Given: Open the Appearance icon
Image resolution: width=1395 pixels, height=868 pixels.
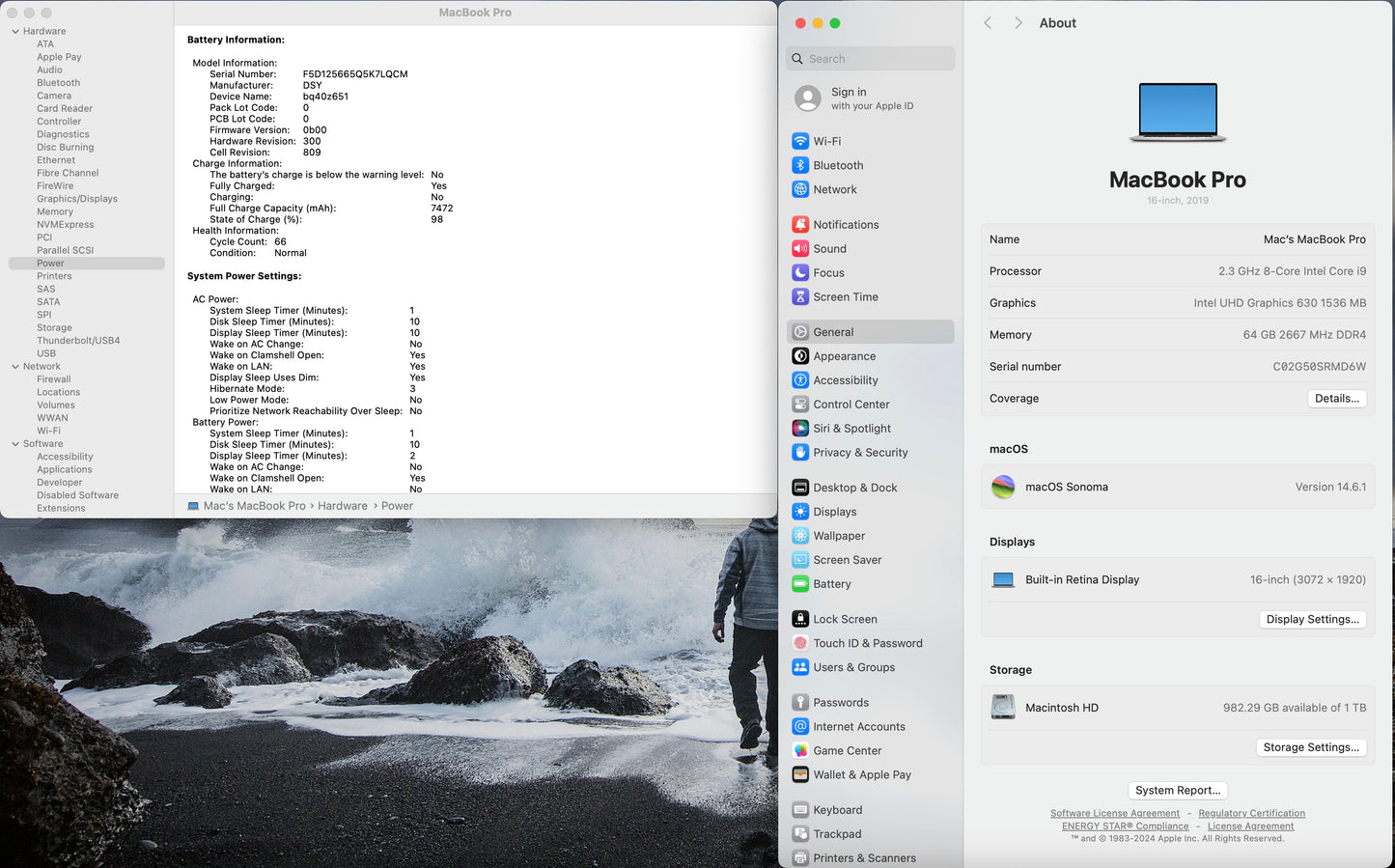Looking at the screenshot, I should pos(800,356).
